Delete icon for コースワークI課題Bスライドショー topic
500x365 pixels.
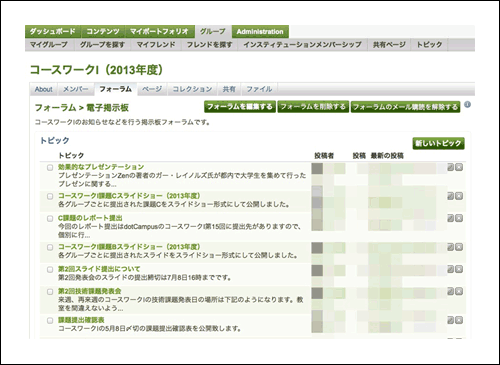pyautogui.click(x=459, y=247)
